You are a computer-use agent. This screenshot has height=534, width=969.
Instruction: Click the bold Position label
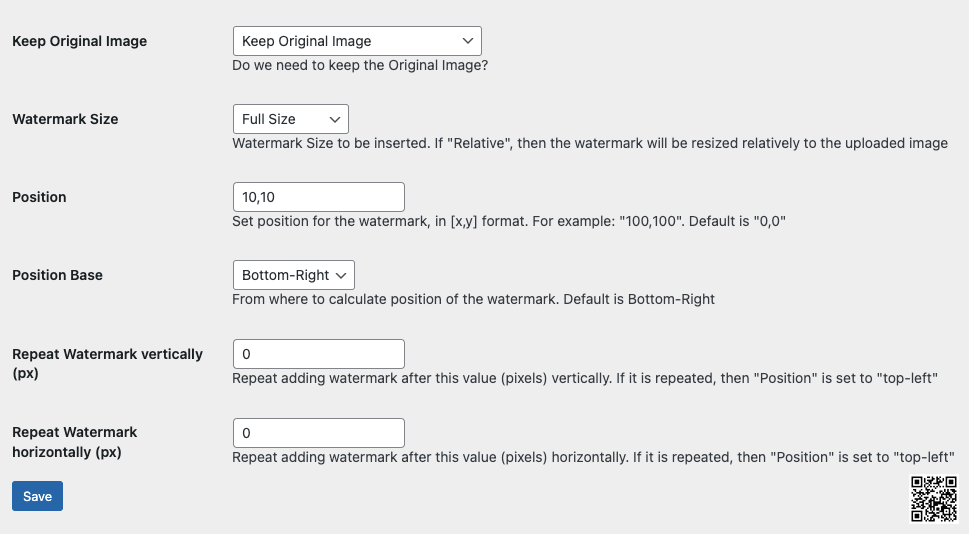(x=39, y=197)
